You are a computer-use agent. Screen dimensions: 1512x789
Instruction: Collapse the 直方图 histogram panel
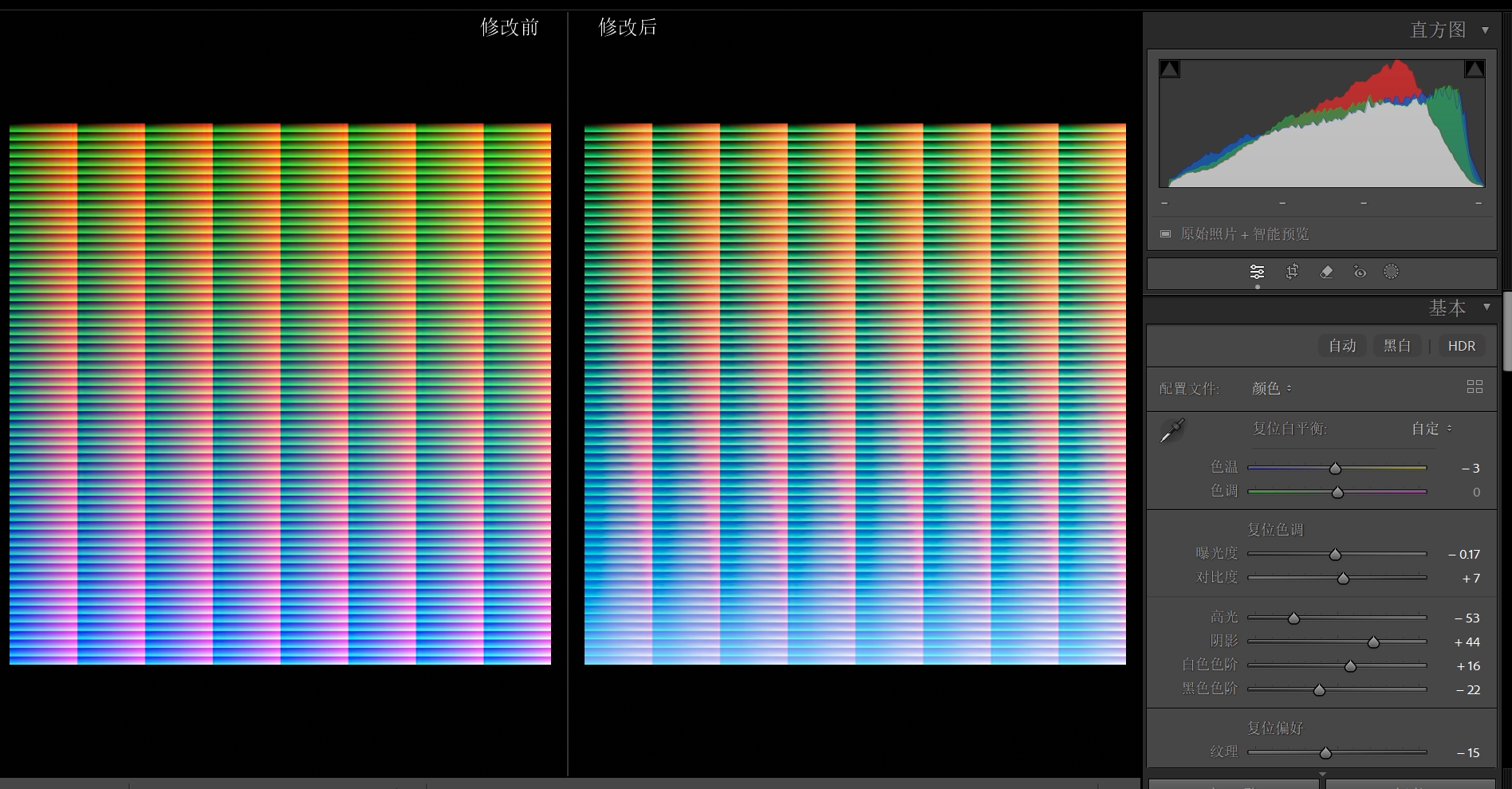click(x=1485, y=30)
